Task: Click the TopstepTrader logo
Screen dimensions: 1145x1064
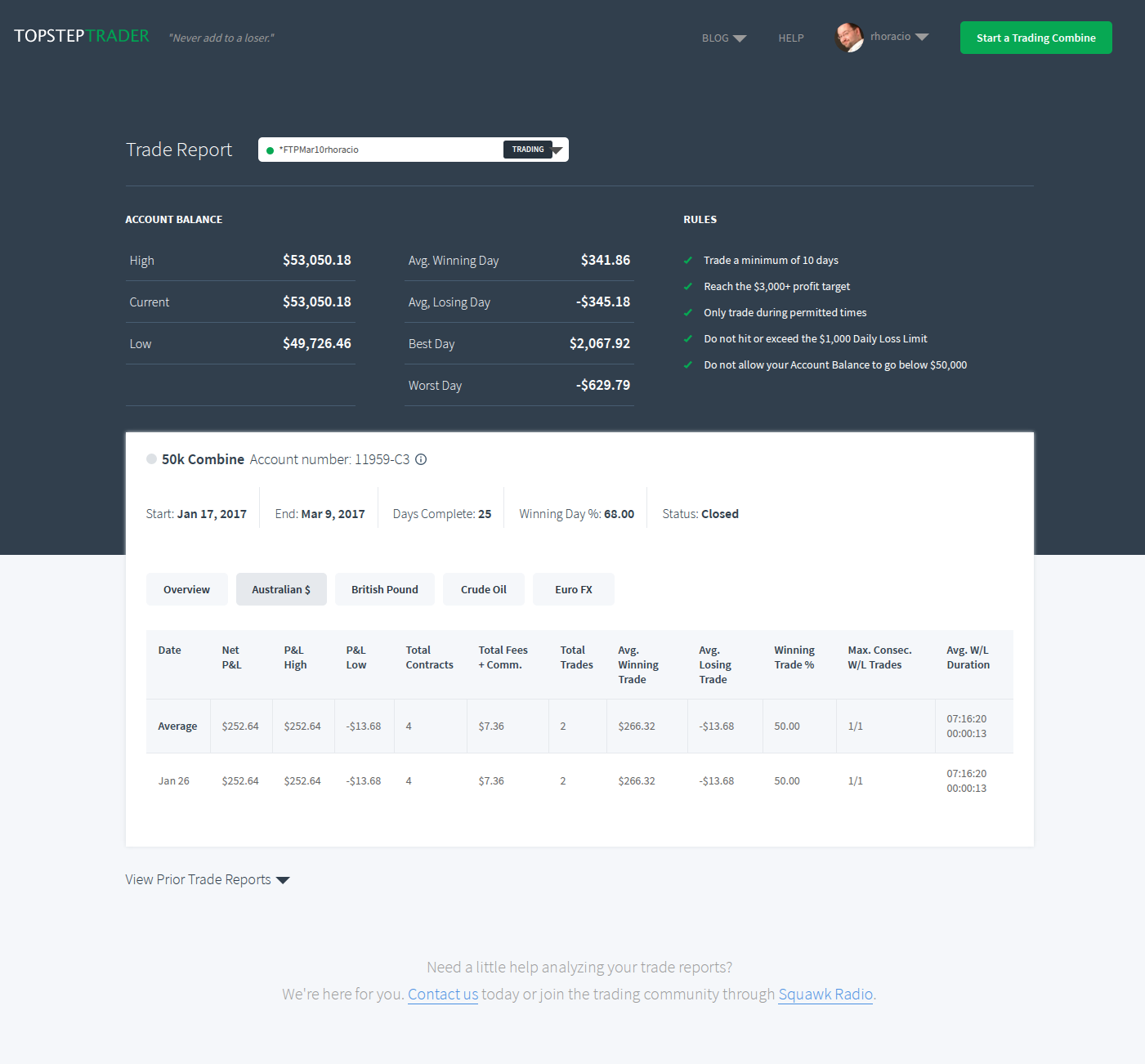Action: [x=82, y=36]
